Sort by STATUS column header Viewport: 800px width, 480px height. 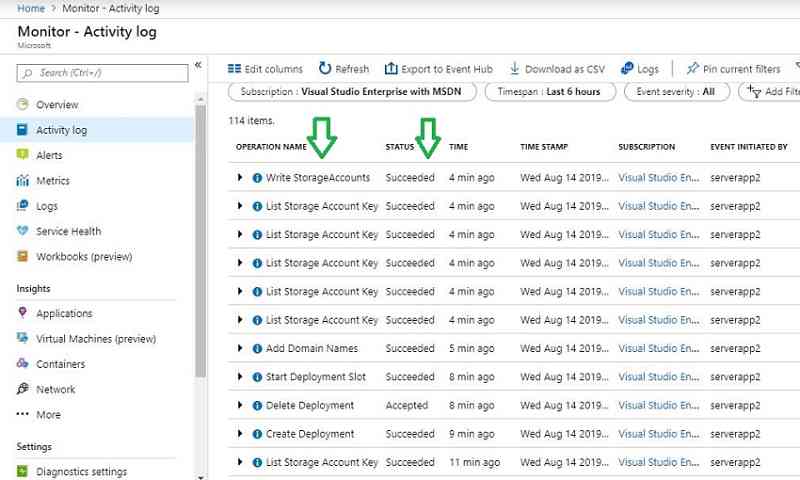click(x=399, y=147)
